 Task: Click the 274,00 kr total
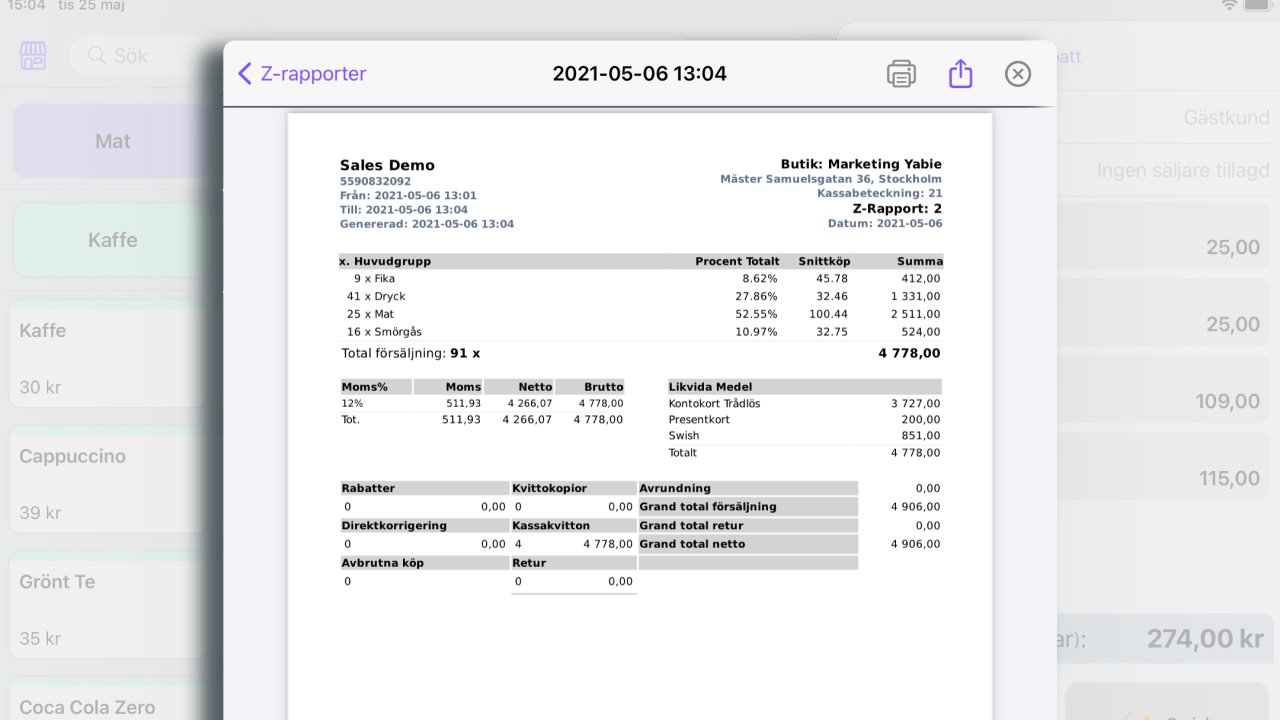[1205, 638]
